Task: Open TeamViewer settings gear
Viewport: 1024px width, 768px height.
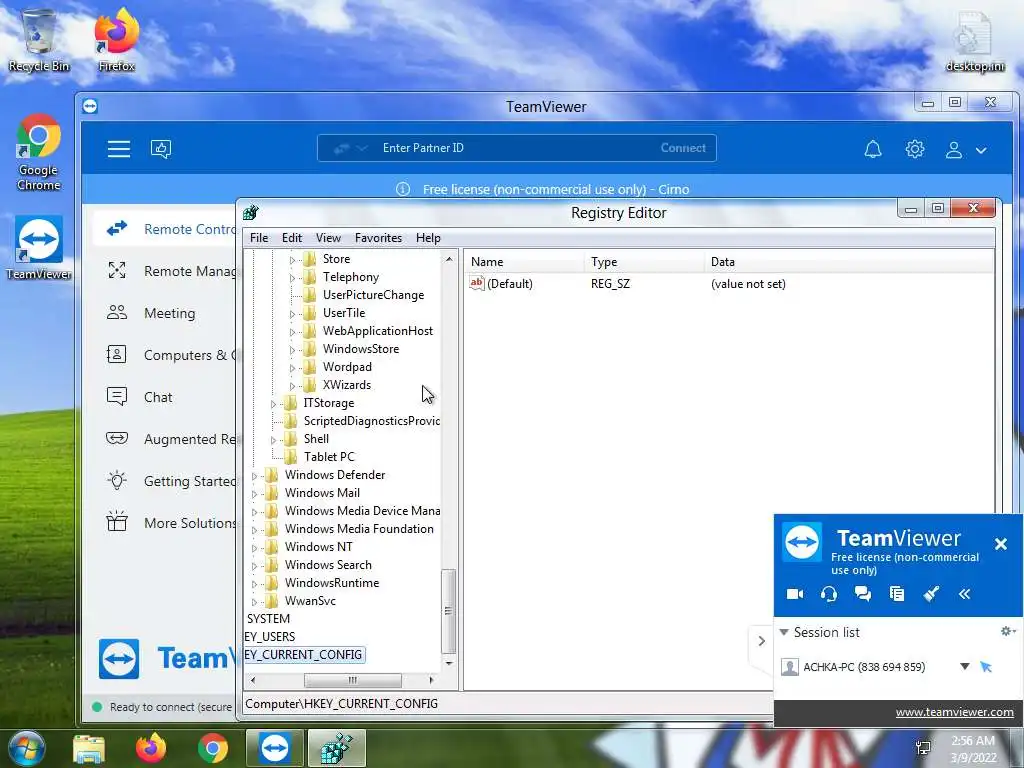Action: tap(914, 149)
